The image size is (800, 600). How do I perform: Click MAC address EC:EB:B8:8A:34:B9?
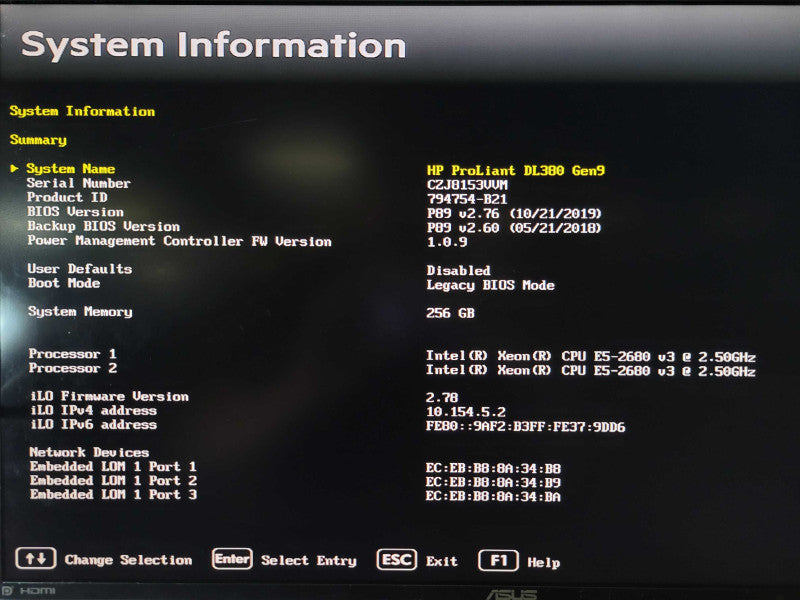493,483
